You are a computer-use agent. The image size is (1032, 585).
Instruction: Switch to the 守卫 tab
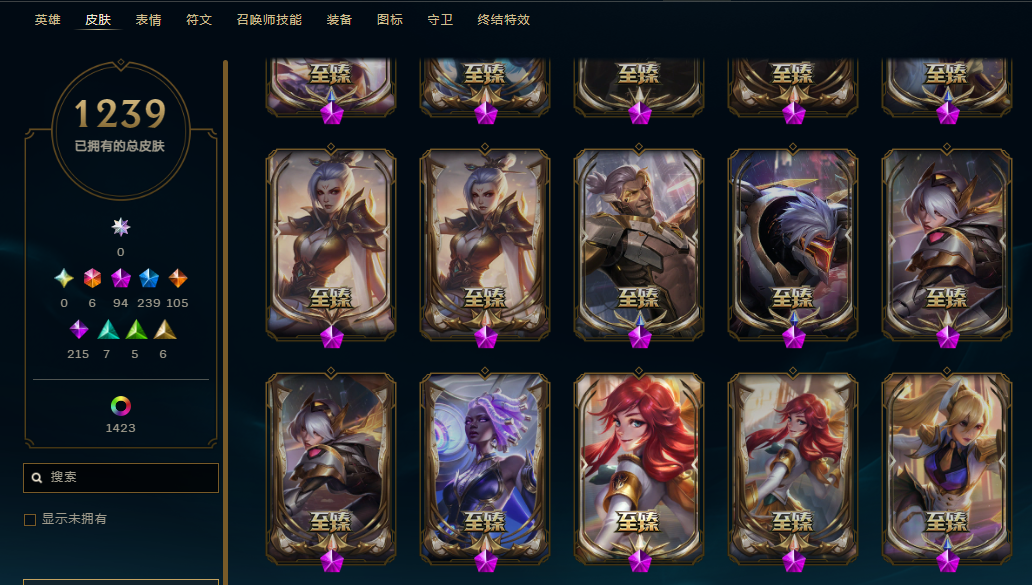440,20
